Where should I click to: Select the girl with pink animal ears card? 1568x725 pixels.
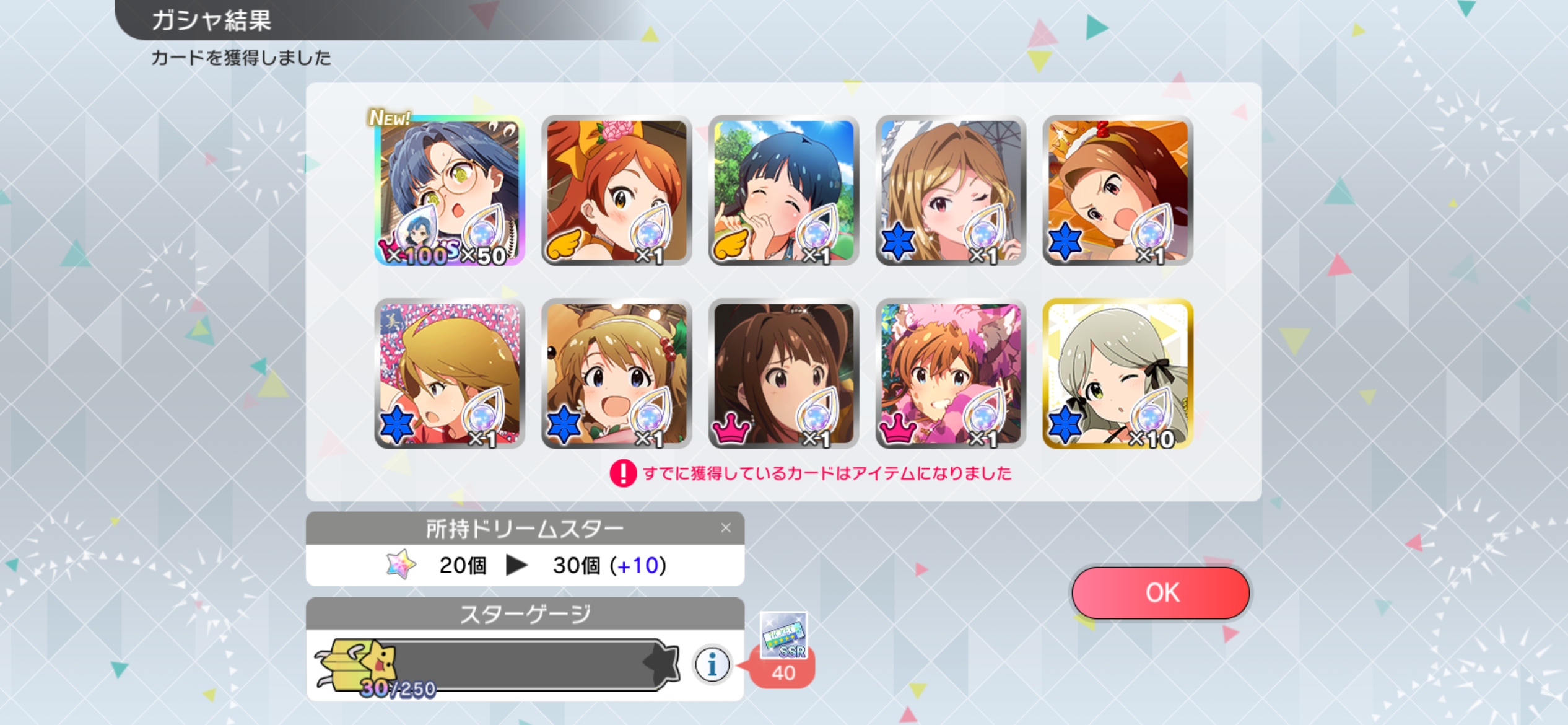pos(951,374)
